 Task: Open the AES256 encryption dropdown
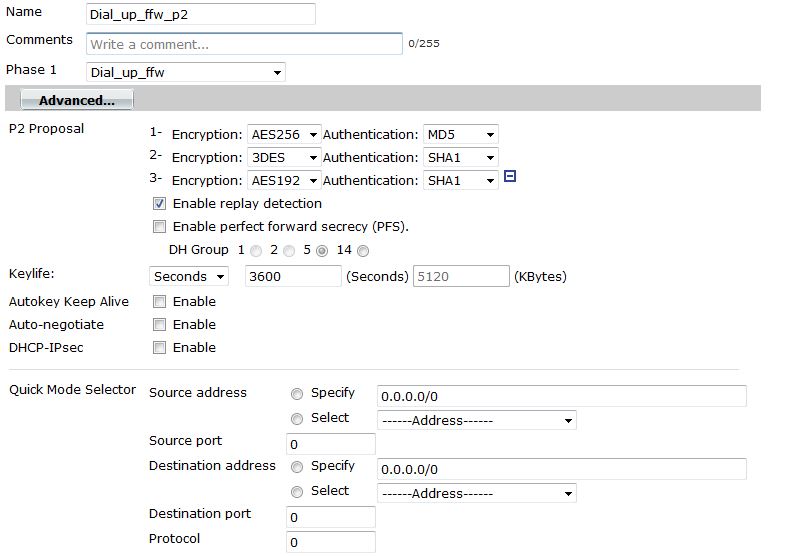[284, 134]
